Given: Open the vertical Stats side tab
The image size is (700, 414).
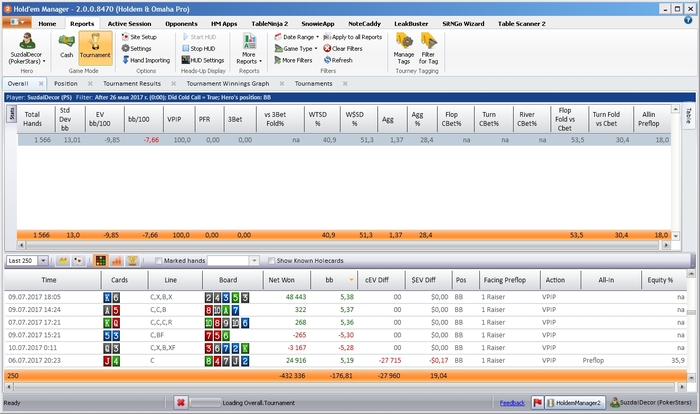Looking at the screenshot, I should [x=12, y=113].
